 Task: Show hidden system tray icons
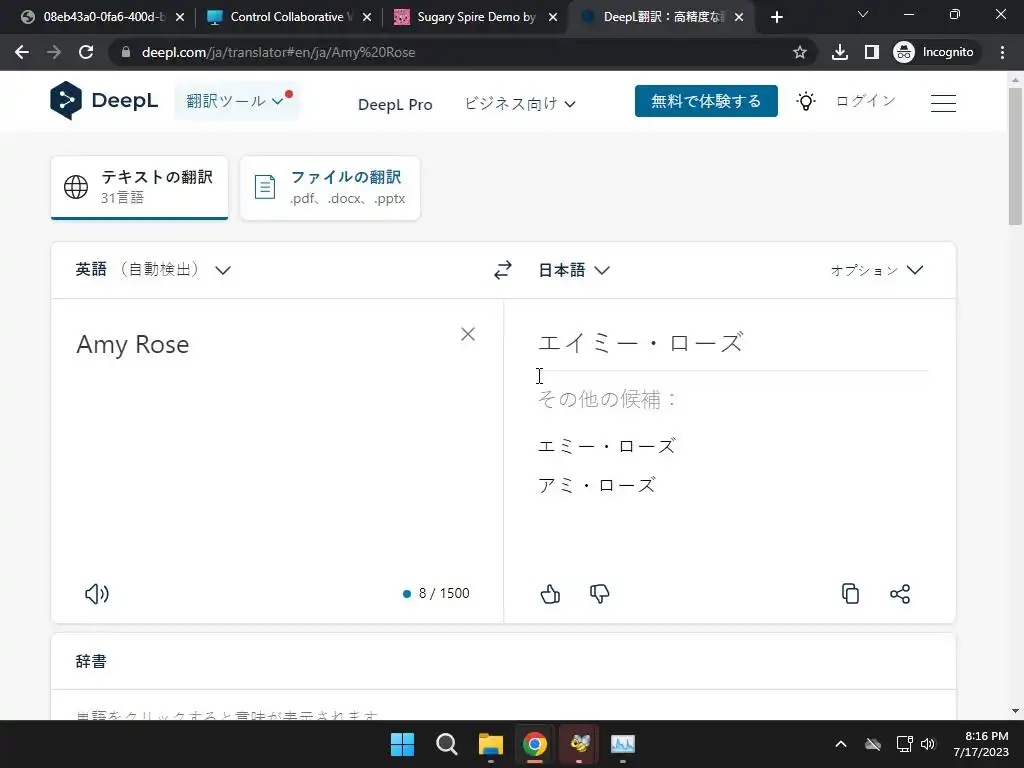pyautogui.click(x=841, y=744)
